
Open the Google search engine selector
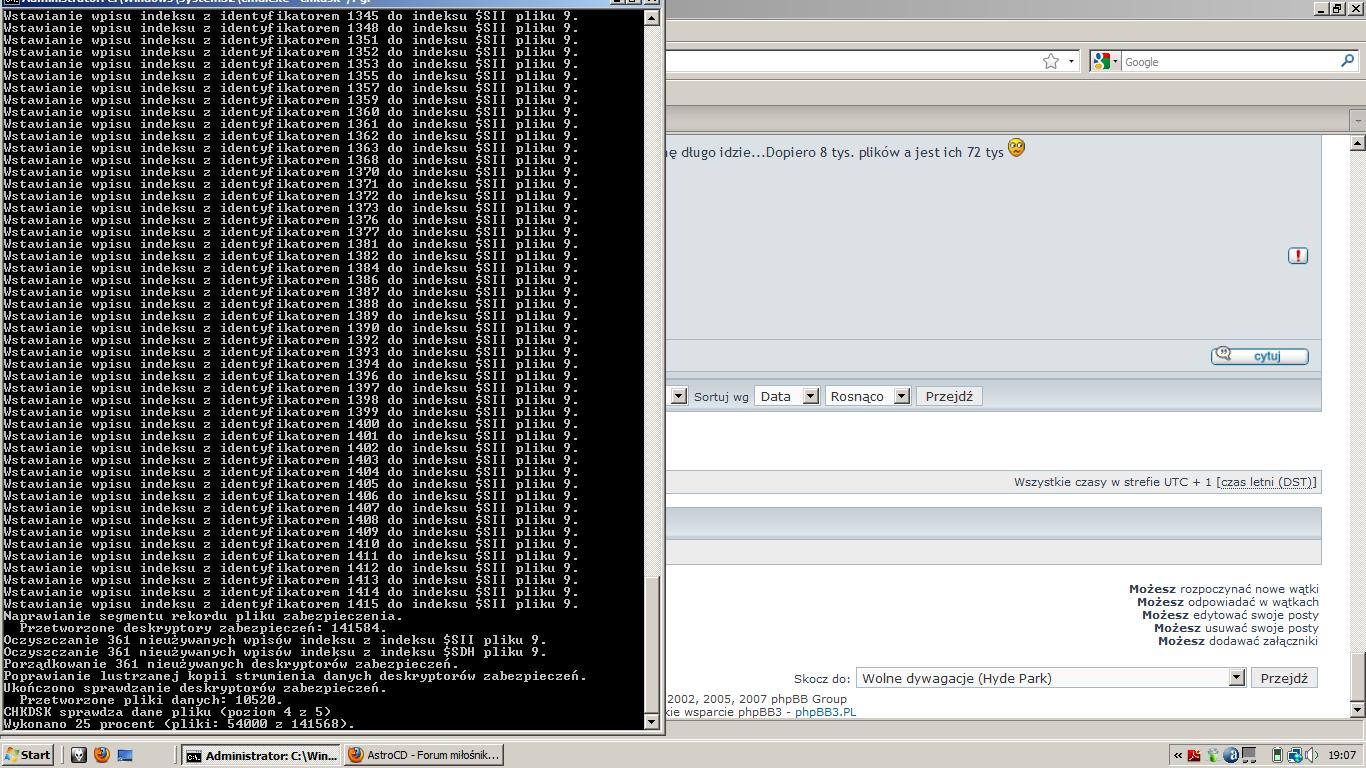[1105, 62]
